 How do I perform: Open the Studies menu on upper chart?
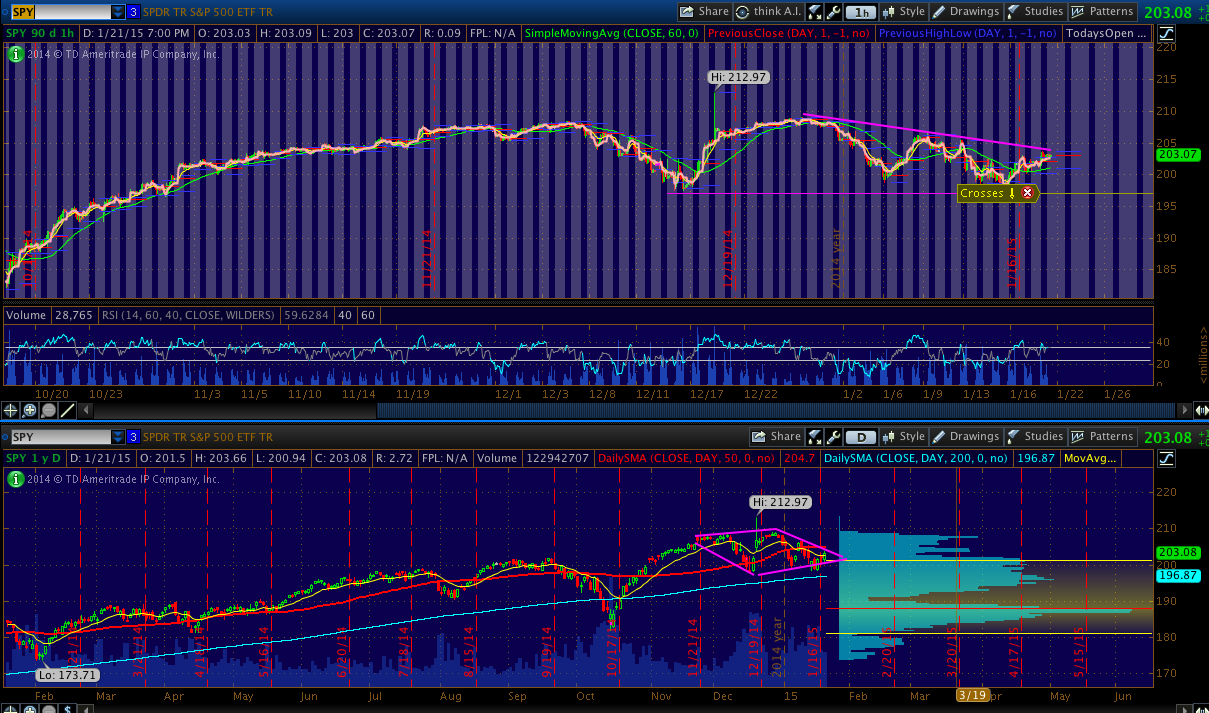[x=1034, y=12]
